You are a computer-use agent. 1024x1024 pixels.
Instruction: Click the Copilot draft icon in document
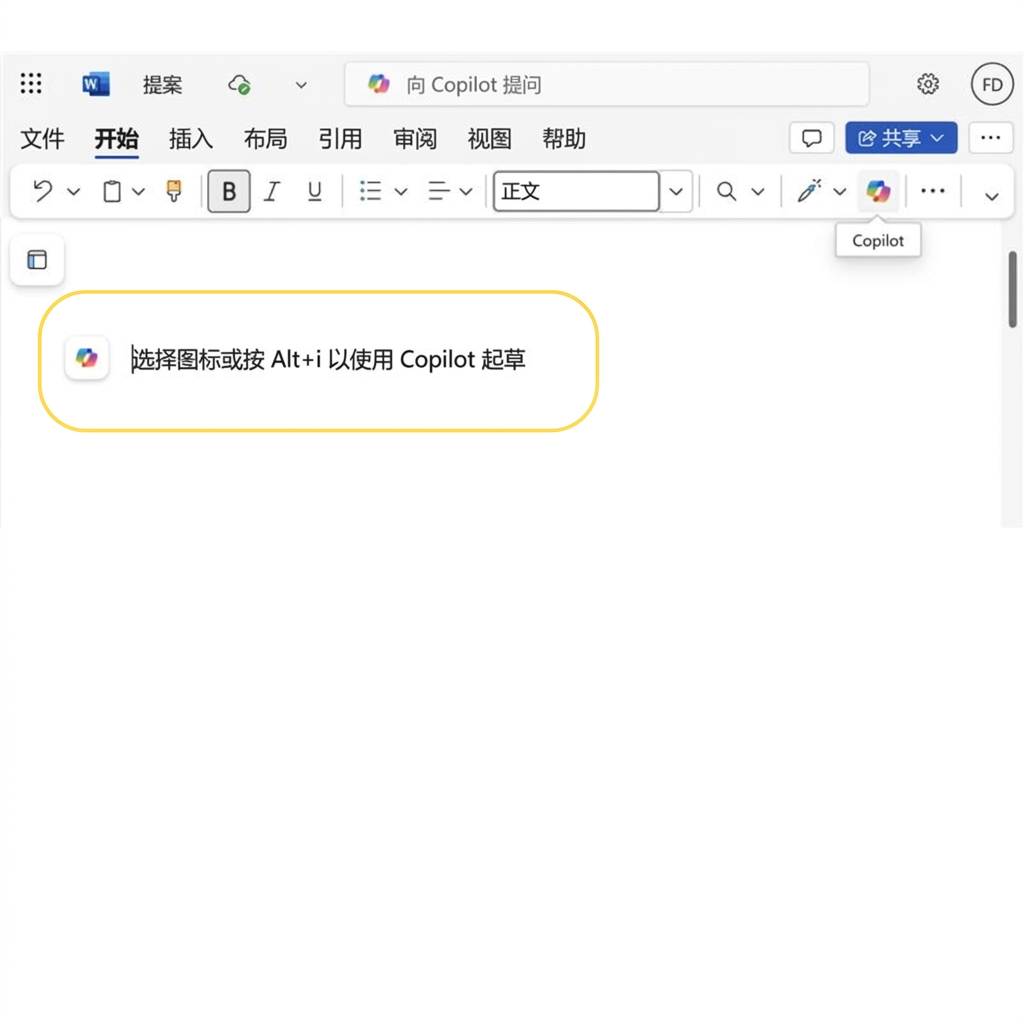tap(87, 358)
